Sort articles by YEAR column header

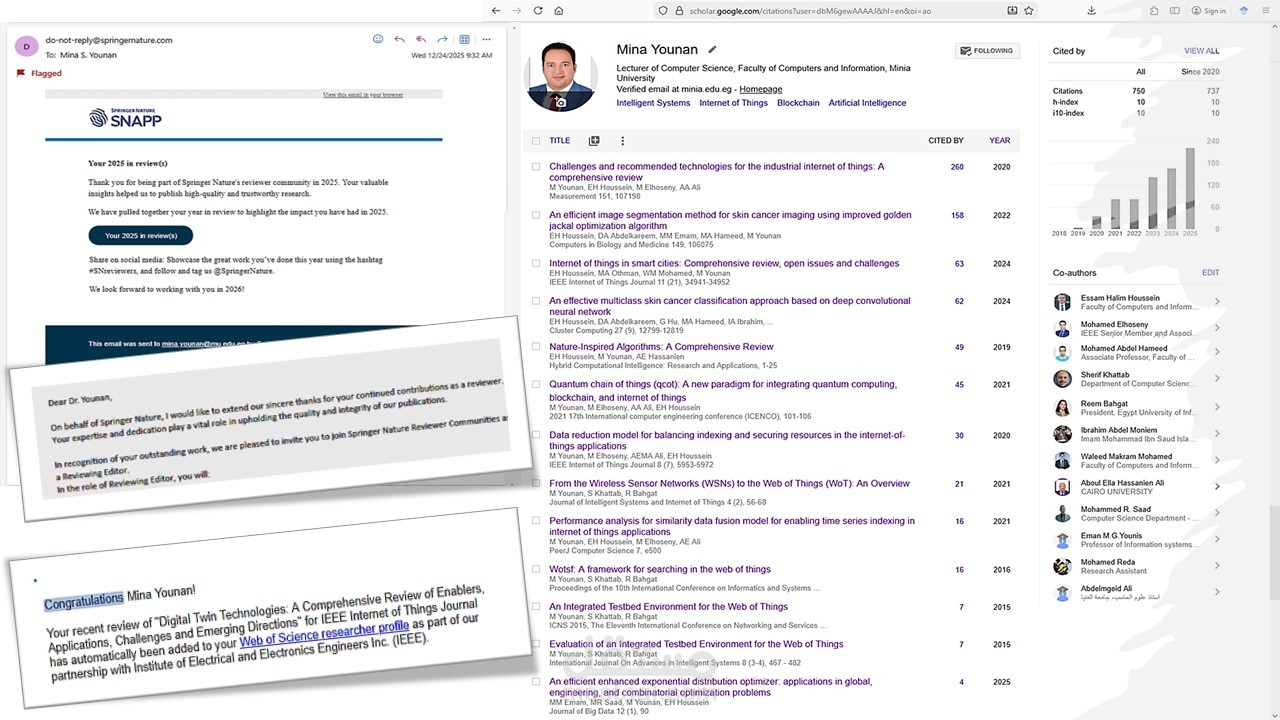pyautogui.click(x=1000, y=141)
